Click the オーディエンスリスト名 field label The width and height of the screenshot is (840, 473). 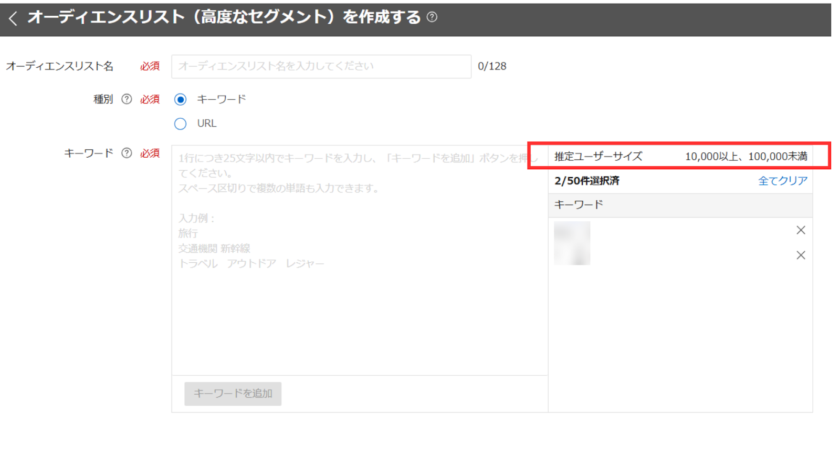60,66
